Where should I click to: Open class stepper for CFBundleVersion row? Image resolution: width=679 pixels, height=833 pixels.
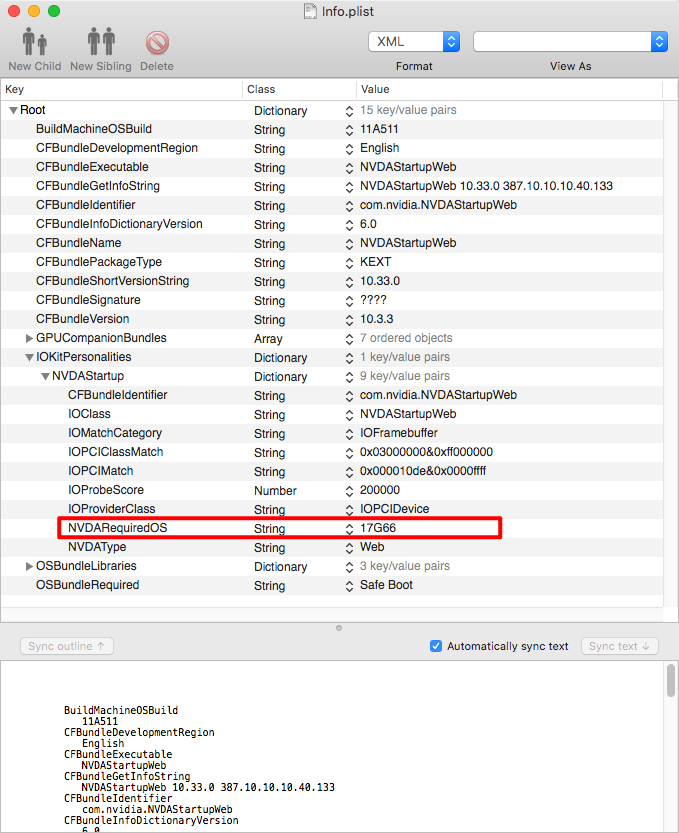point(349,319)
